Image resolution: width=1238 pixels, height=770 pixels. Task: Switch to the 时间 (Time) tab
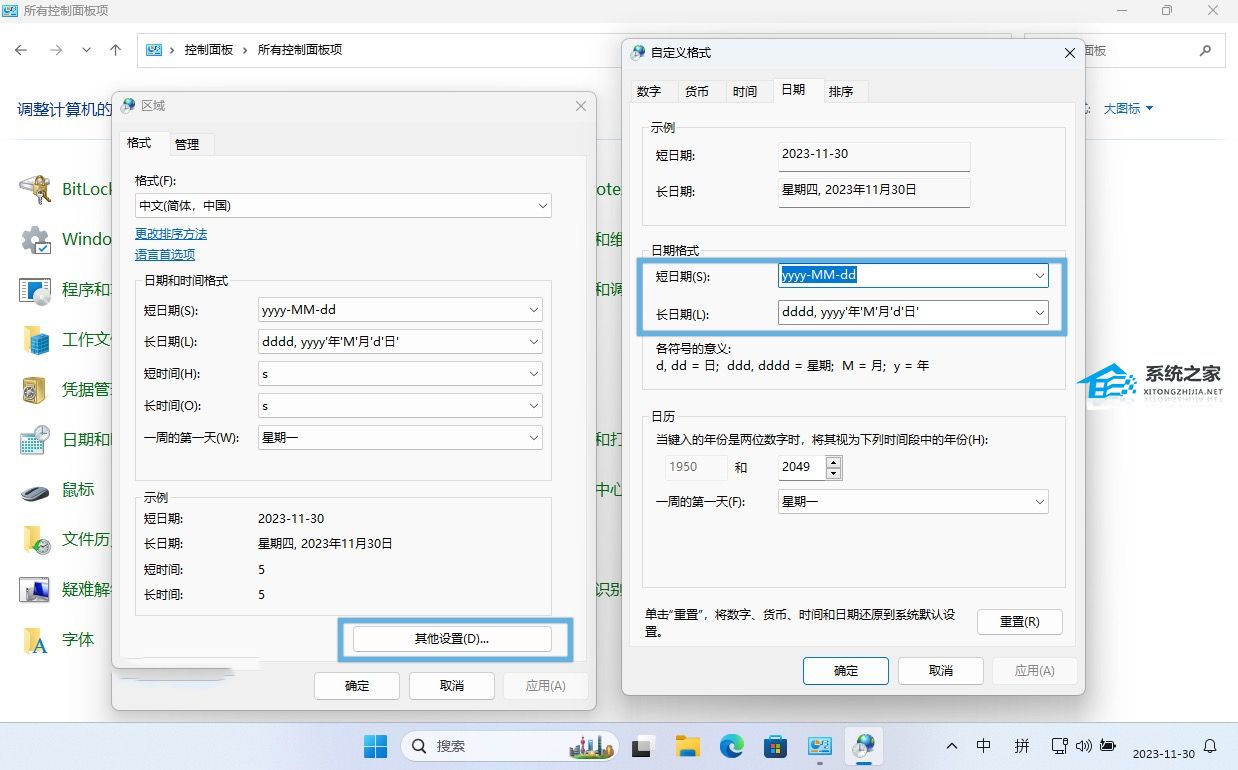click(x=745, y=91)
